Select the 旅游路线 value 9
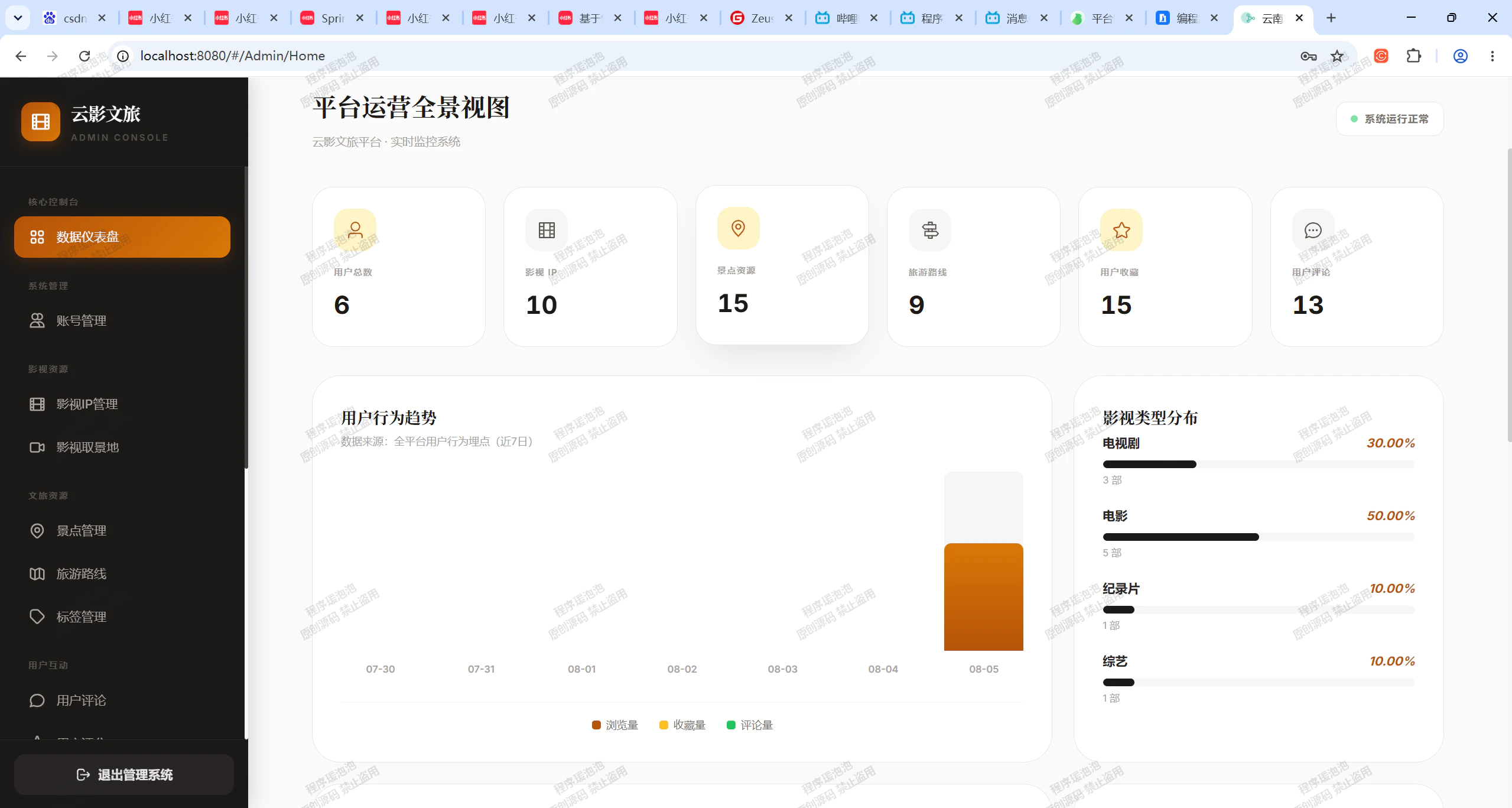 pos(916,305)
